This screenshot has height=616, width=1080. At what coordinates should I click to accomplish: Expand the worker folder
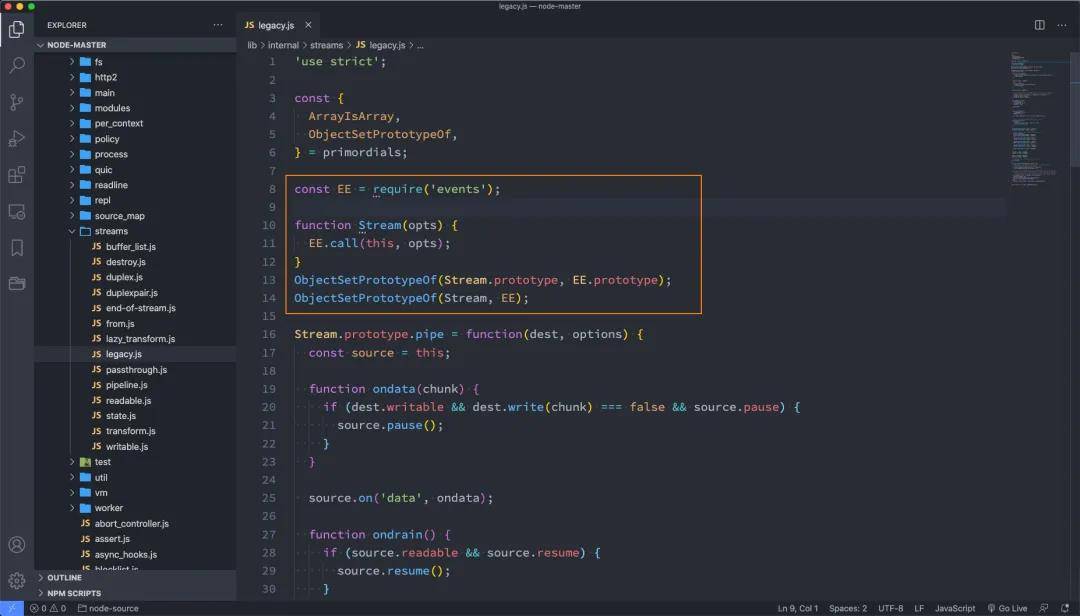pyautogui.click(x=135, y=508)
